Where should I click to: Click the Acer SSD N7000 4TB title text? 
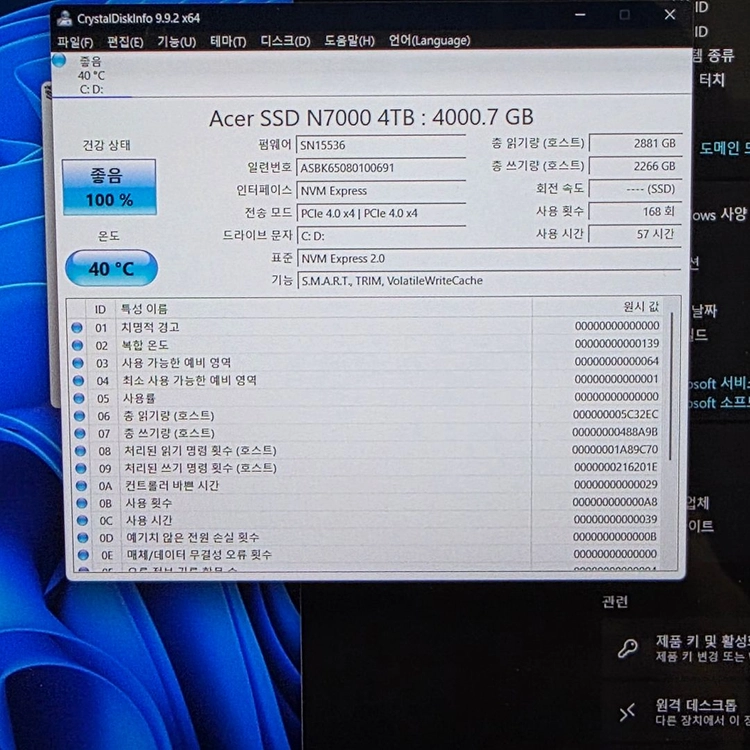coord(371,118)
